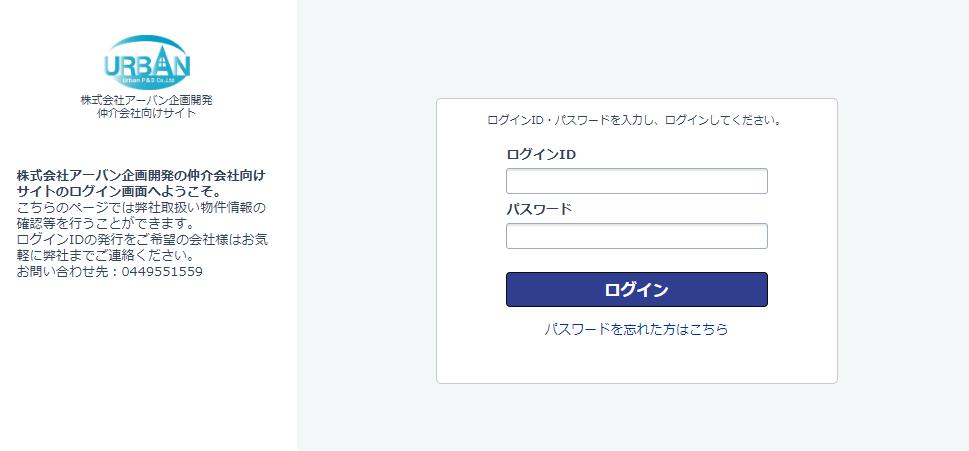Click the blue ログイン button
Viewport: 969px width, 451px height.
pos(637,289)
